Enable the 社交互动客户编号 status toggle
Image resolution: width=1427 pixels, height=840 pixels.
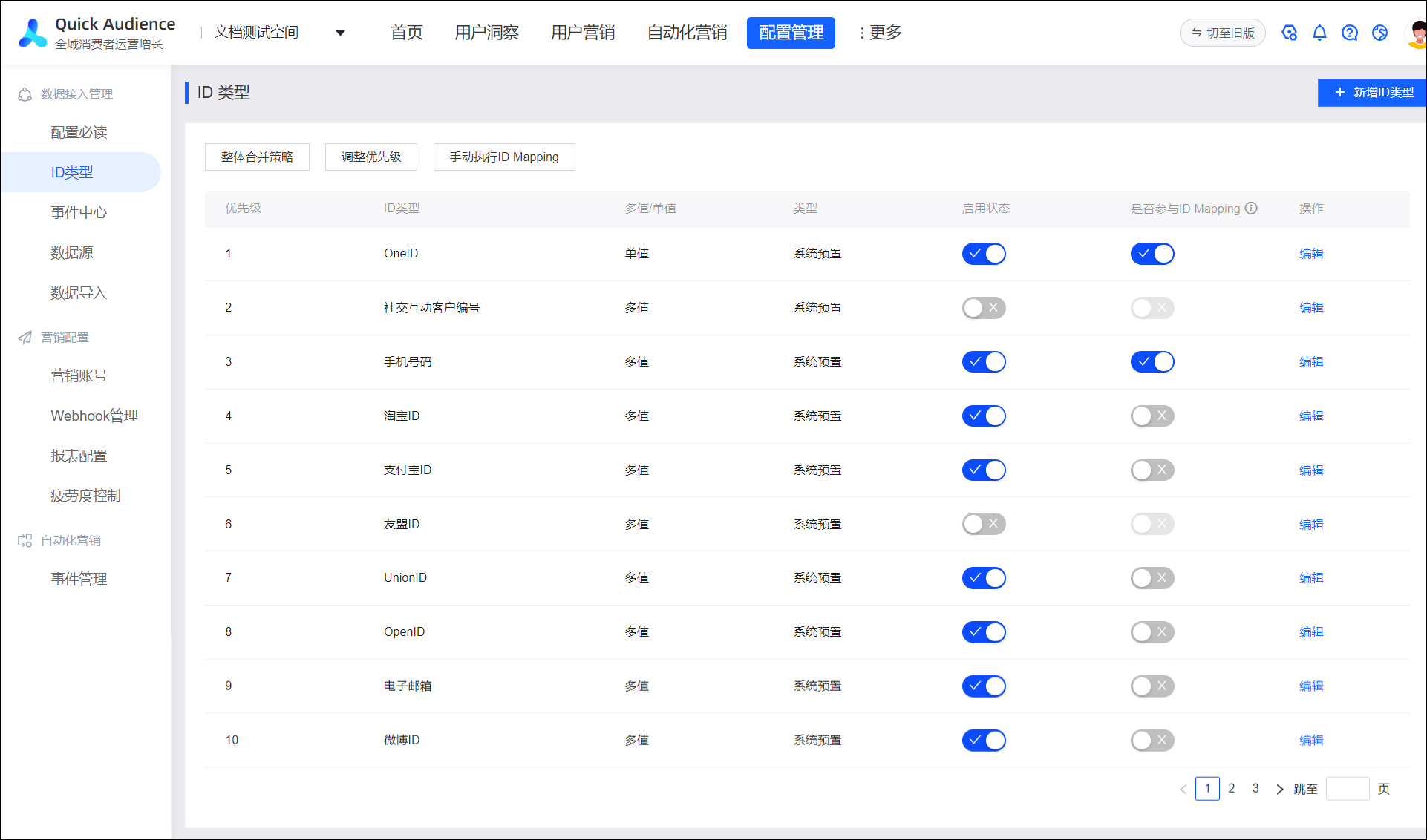(984, 308)
